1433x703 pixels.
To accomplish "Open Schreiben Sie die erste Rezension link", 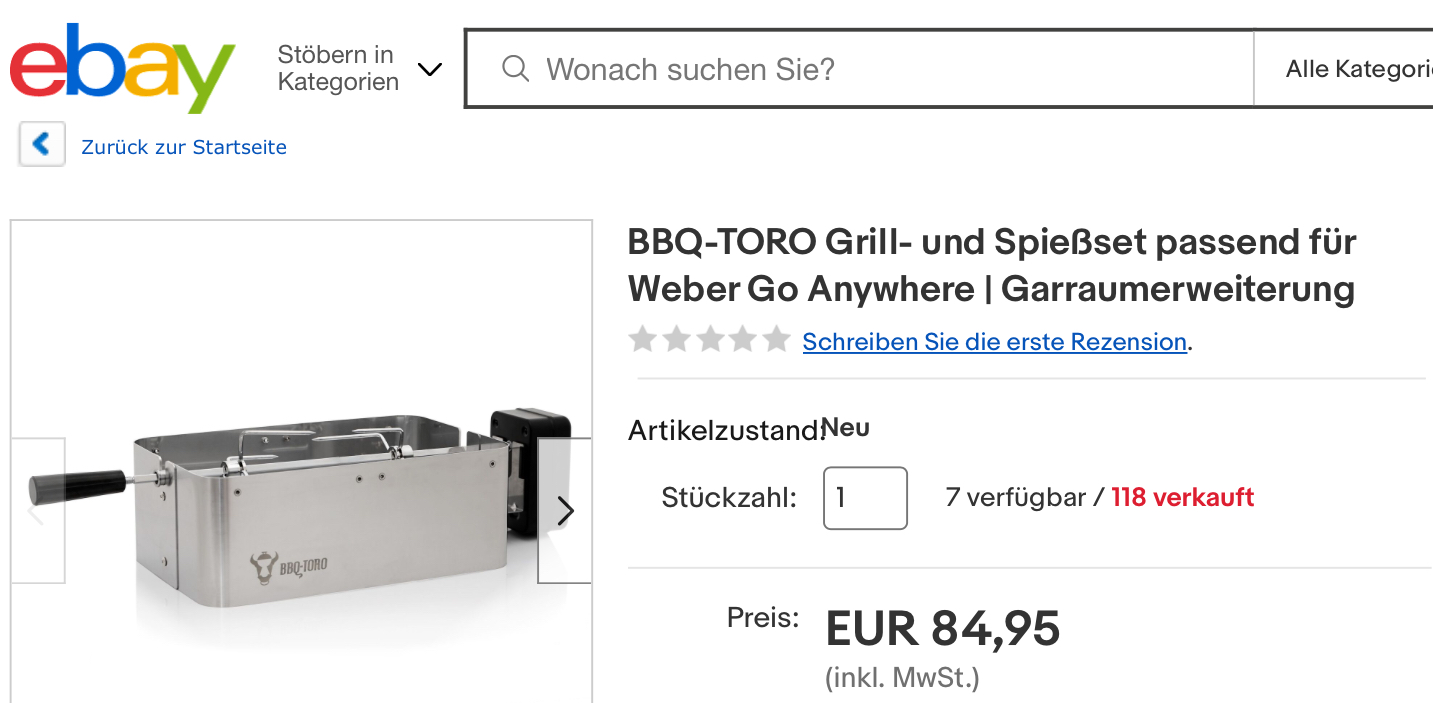I will [x=995, y=341].
